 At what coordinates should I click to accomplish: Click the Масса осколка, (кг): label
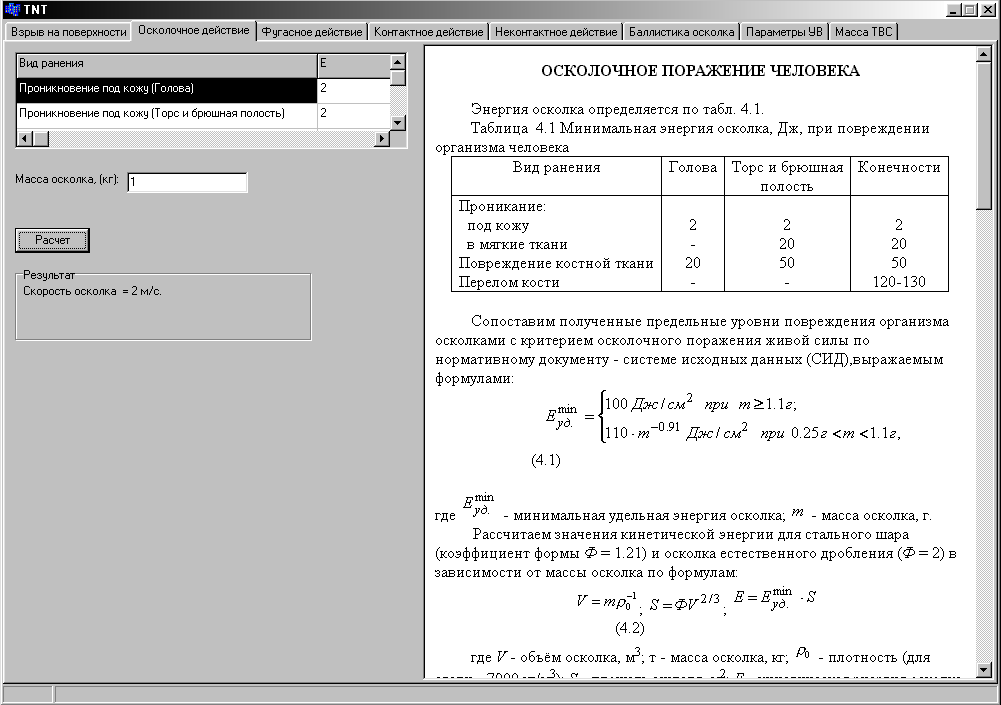point(67,179)
